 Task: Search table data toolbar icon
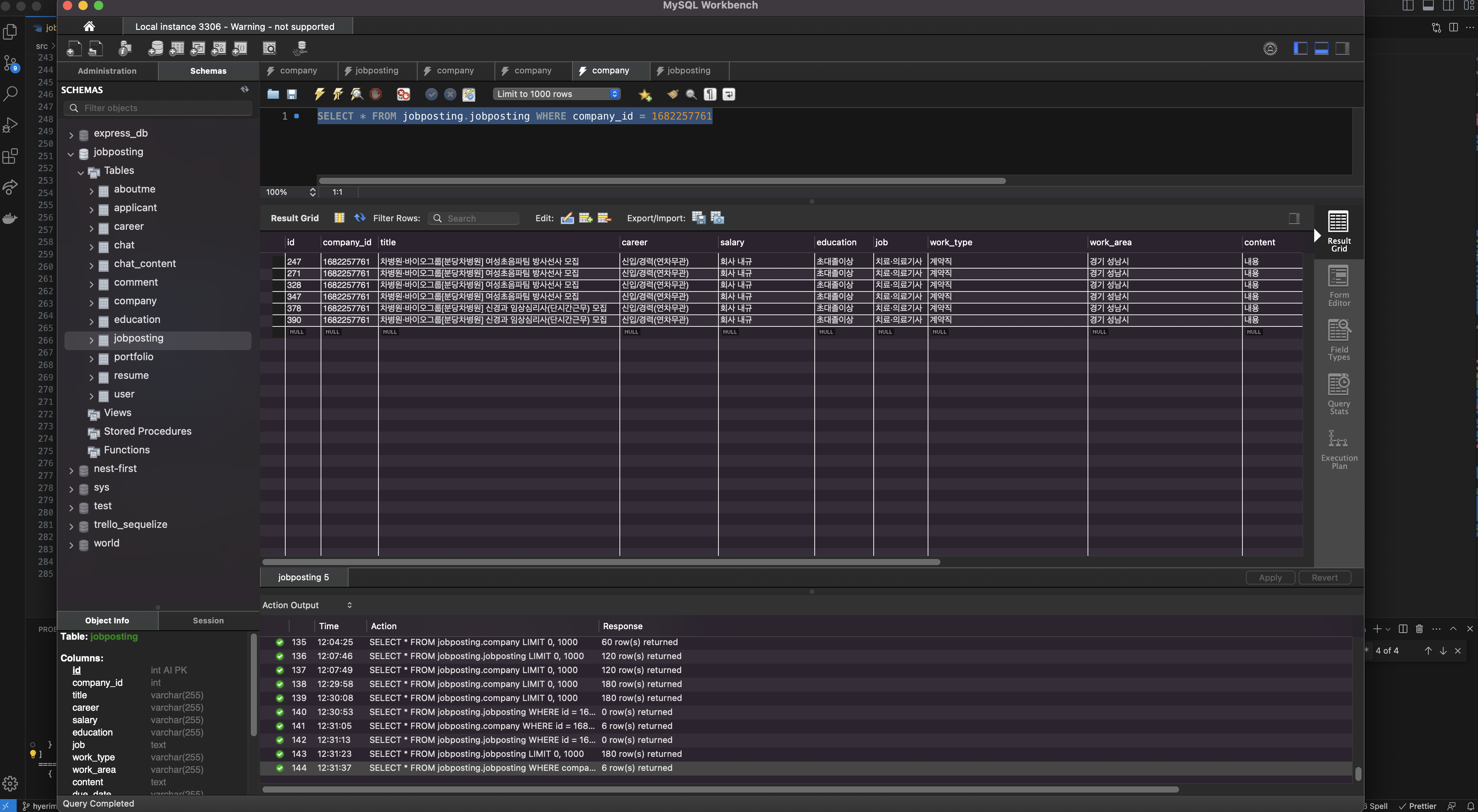(x=269, y=49)
